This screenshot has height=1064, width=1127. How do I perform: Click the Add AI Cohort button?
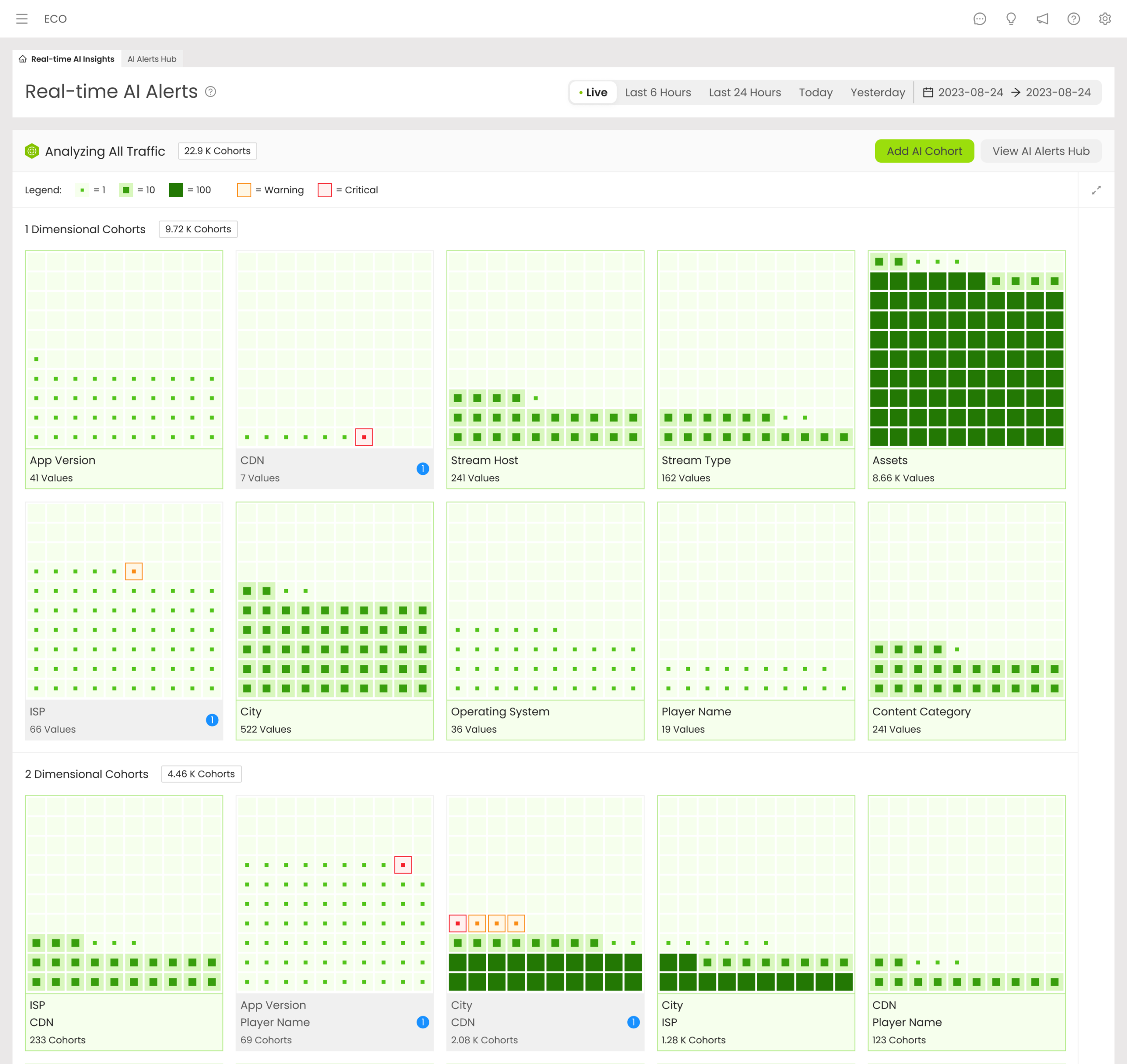[x=924, y=151]
